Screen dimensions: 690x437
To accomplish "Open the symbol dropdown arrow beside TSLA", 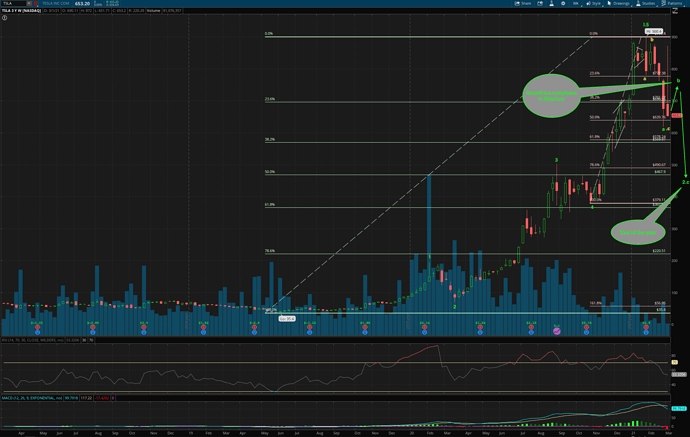I will (x=30, y=3).
